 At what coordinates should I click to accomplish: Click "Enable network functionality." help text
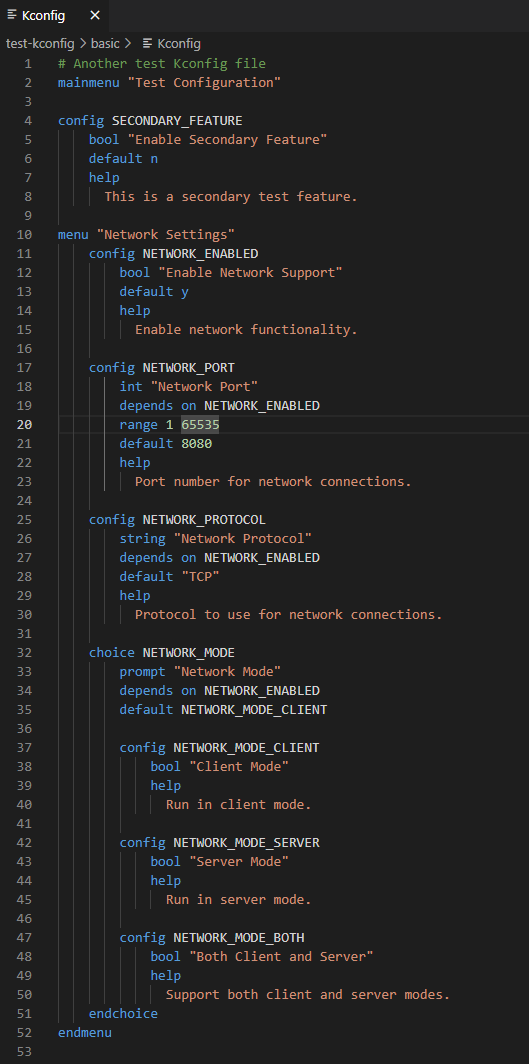(x=246, y=330)
